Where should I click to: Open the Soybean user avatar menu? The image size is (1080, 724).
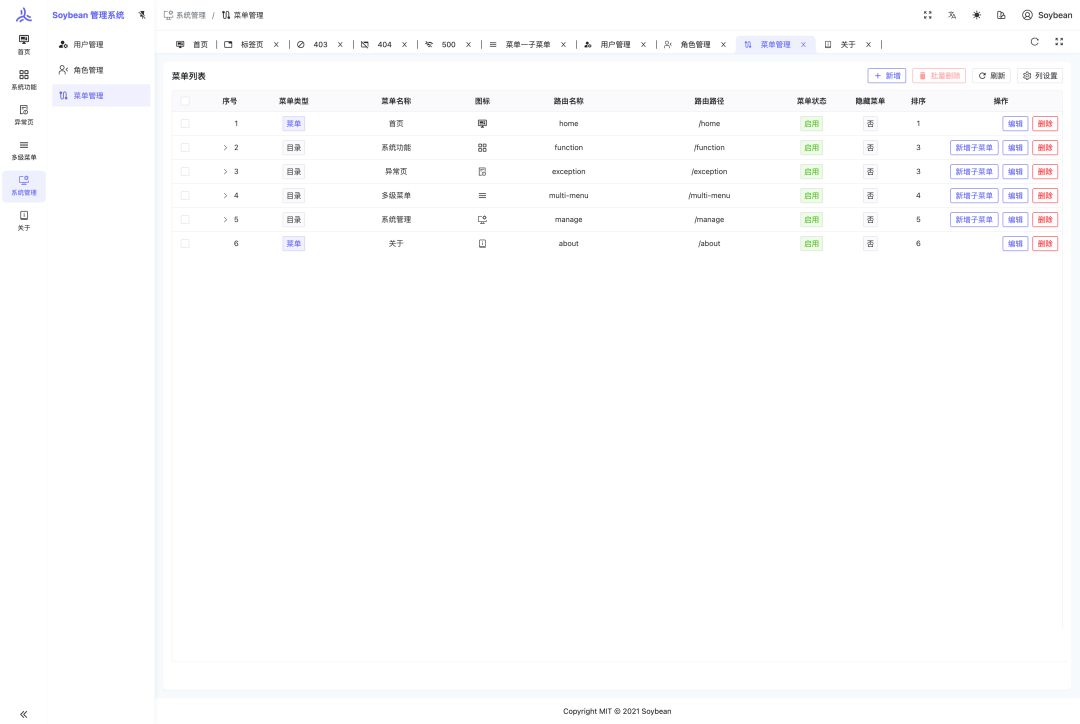(1046, 15)
